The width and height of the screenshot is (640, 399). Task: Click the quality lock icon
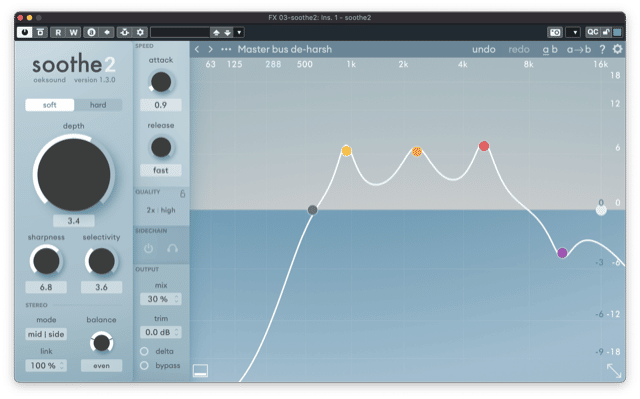182,193
